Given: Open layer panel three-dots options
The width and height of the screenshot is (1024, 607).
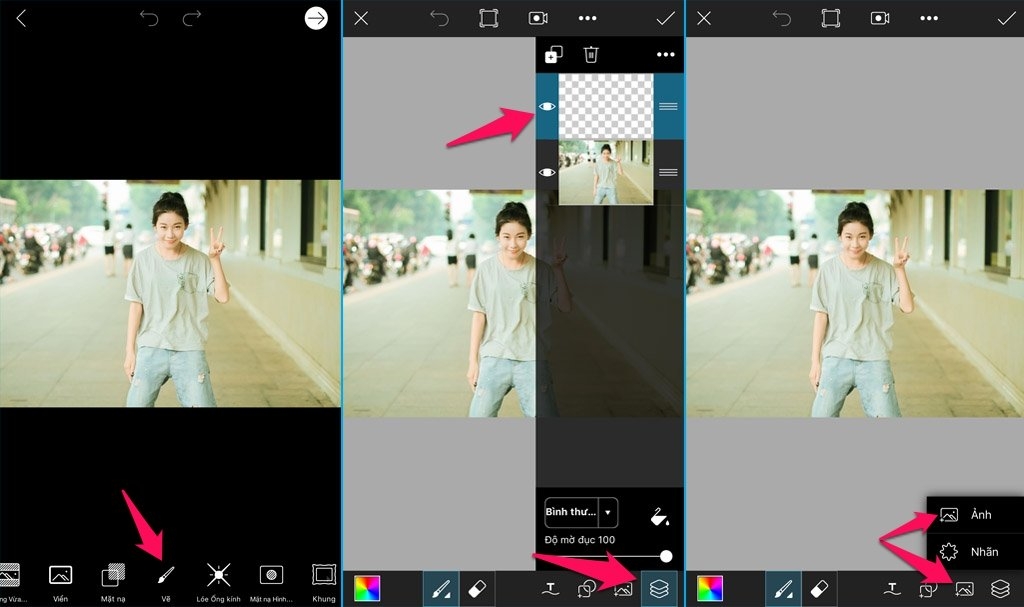Looking at the screenshot, I should coord(665,54).
